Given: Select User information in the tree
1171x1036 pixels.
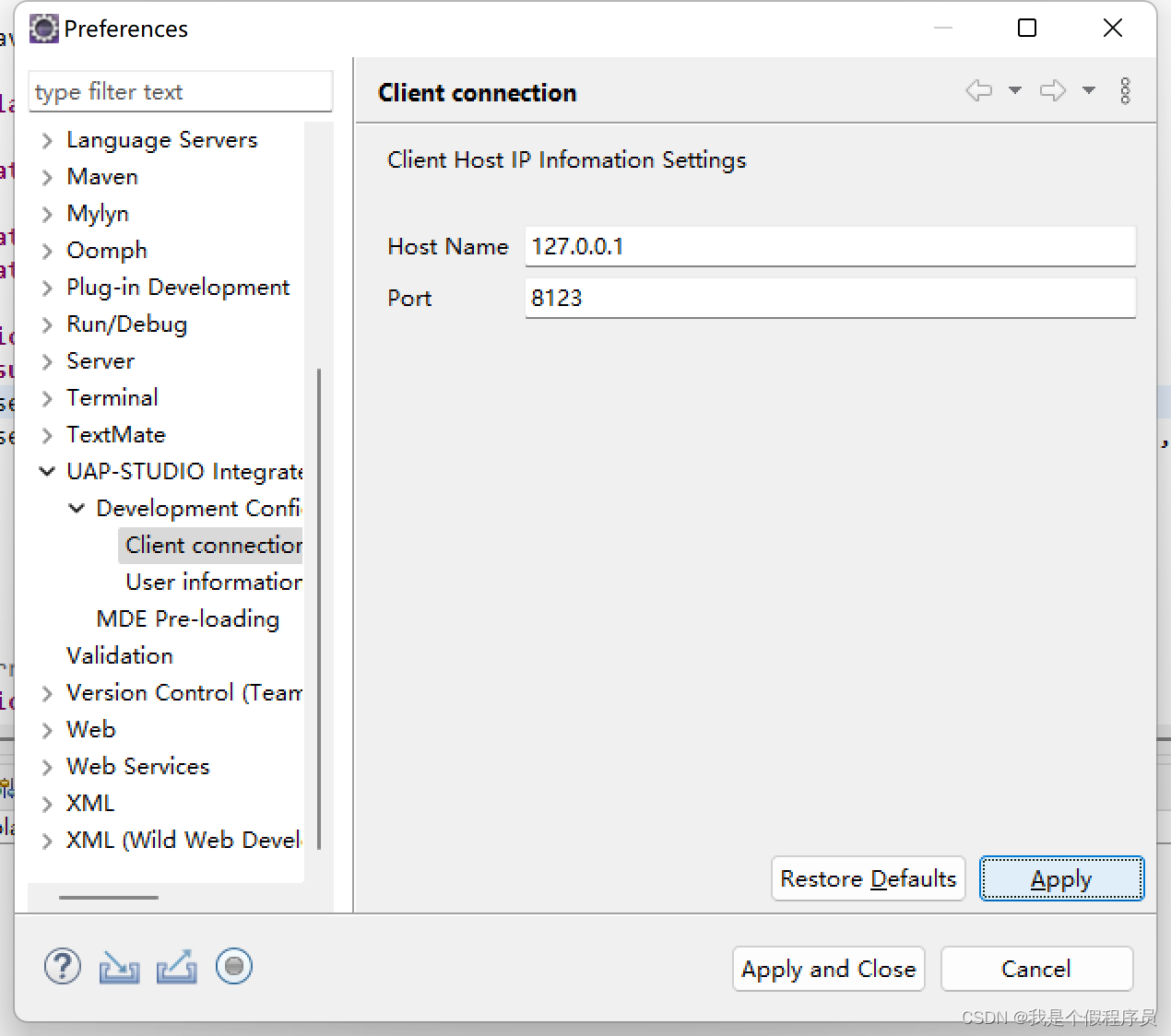Looking at the screenshot, I should pyautogui.click(x=214, y=582).
